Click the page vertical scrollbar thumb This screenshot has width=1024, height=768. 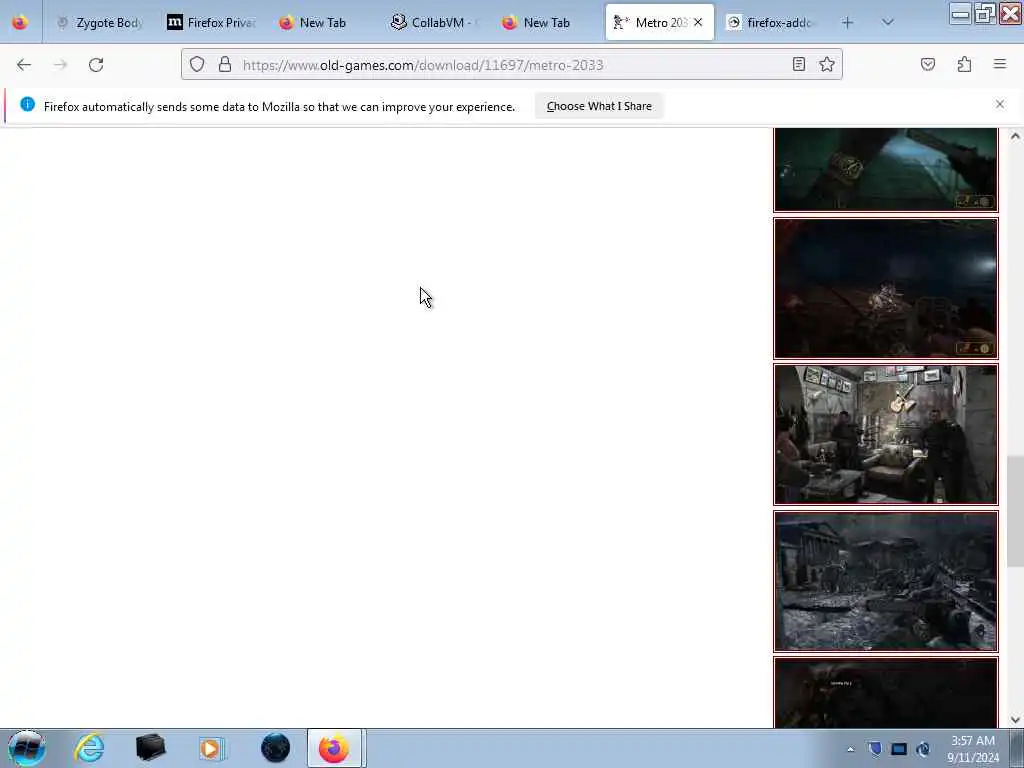tap(1015, 511)
